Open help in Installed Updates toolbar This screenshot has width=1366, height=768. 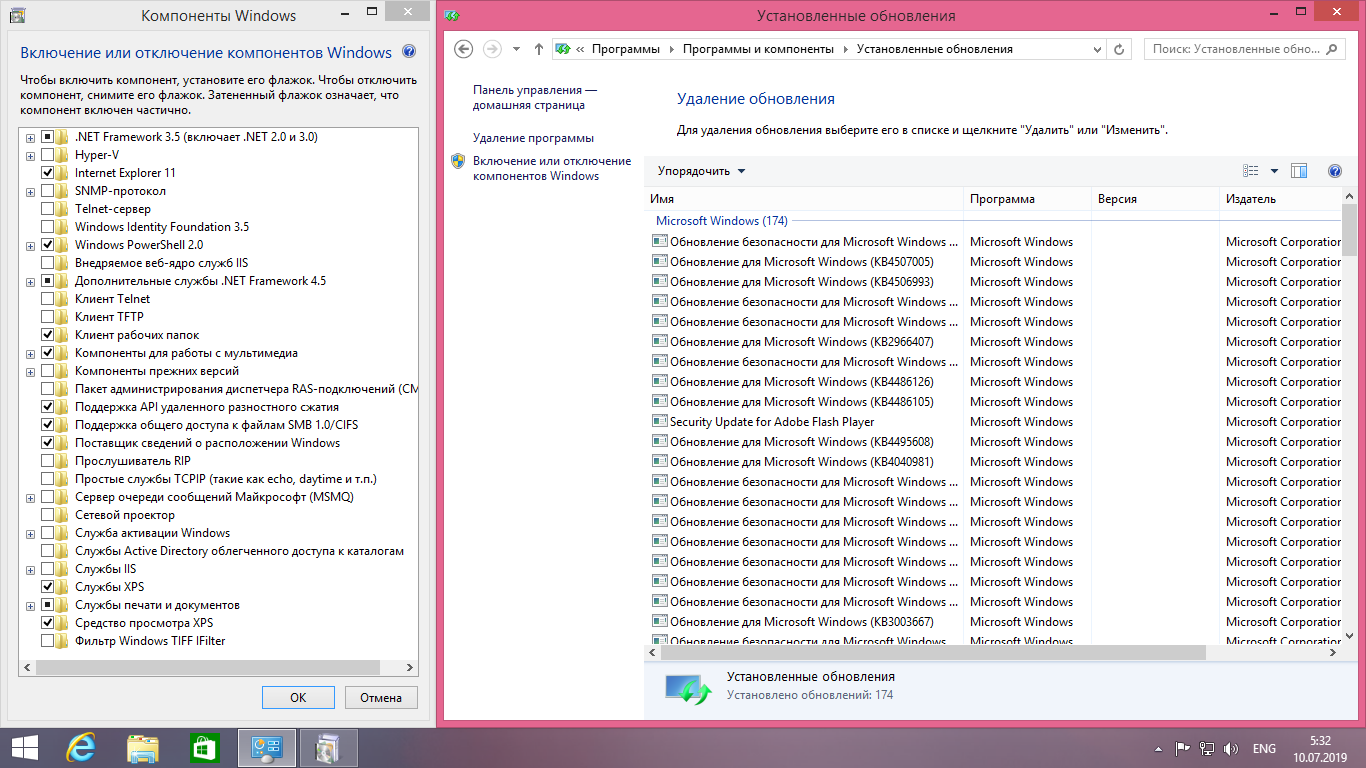tap(1334, 171)
